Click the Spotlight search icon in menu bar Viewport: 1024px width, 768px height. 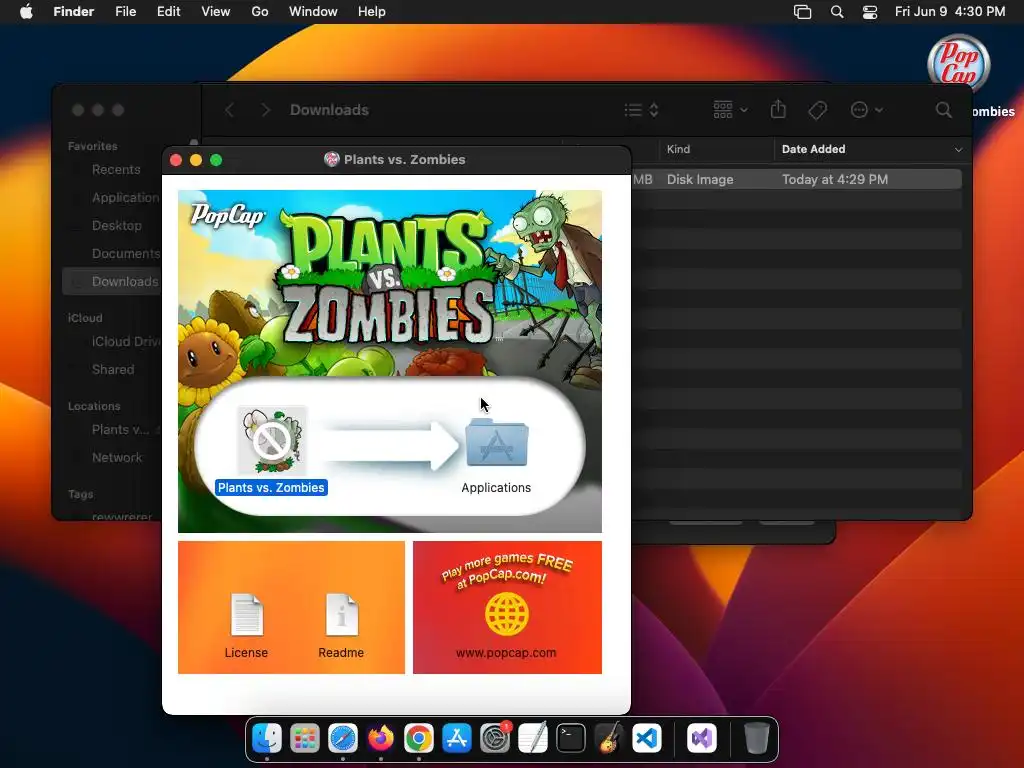point(837,12)
